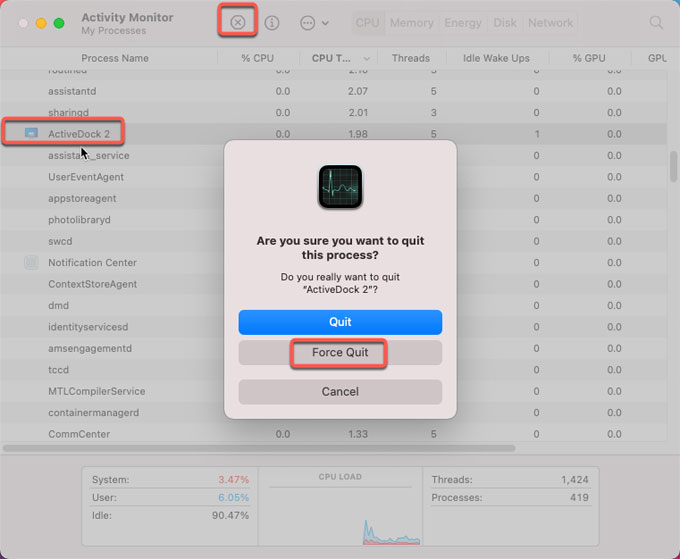680x559 pixels.
Task: Select the ContextStoreAgent process
Action: pos(92,284)
